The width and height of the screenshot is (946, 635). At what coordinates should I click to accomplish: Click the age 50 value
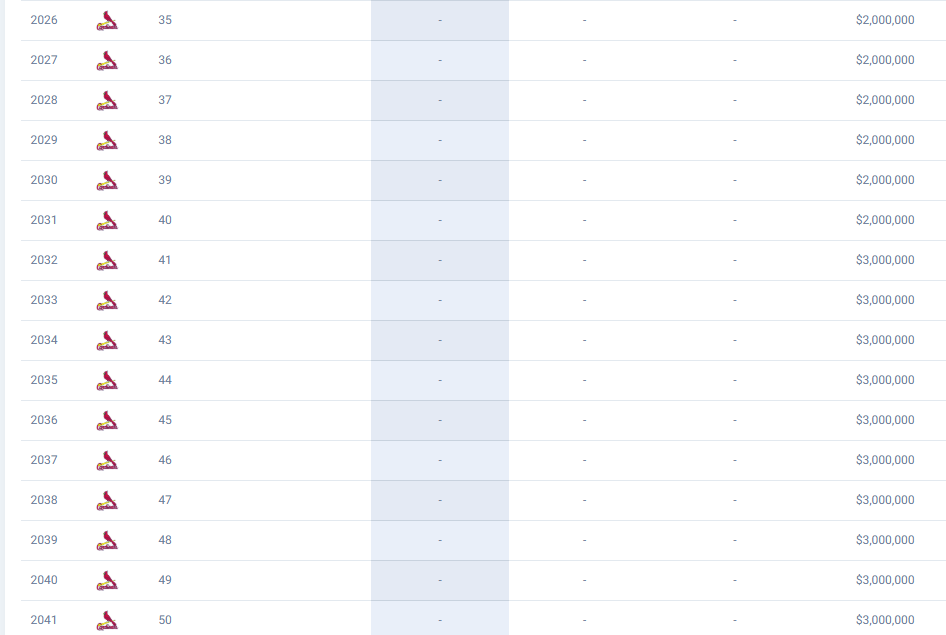pyautogui.click(x=165, y=620)
